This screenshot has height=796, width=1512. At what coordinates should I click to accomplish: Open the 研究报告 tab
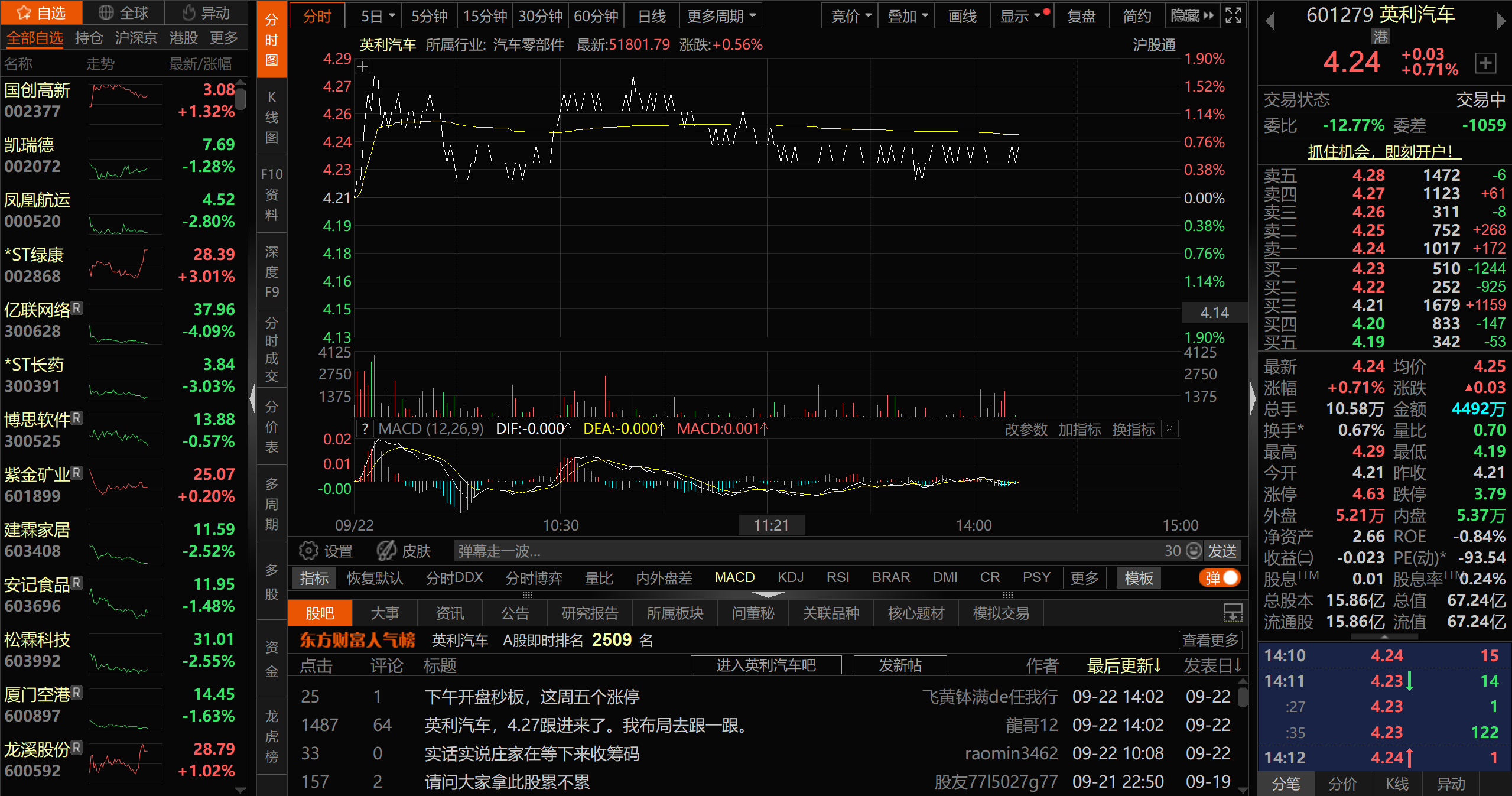(590, 613)
